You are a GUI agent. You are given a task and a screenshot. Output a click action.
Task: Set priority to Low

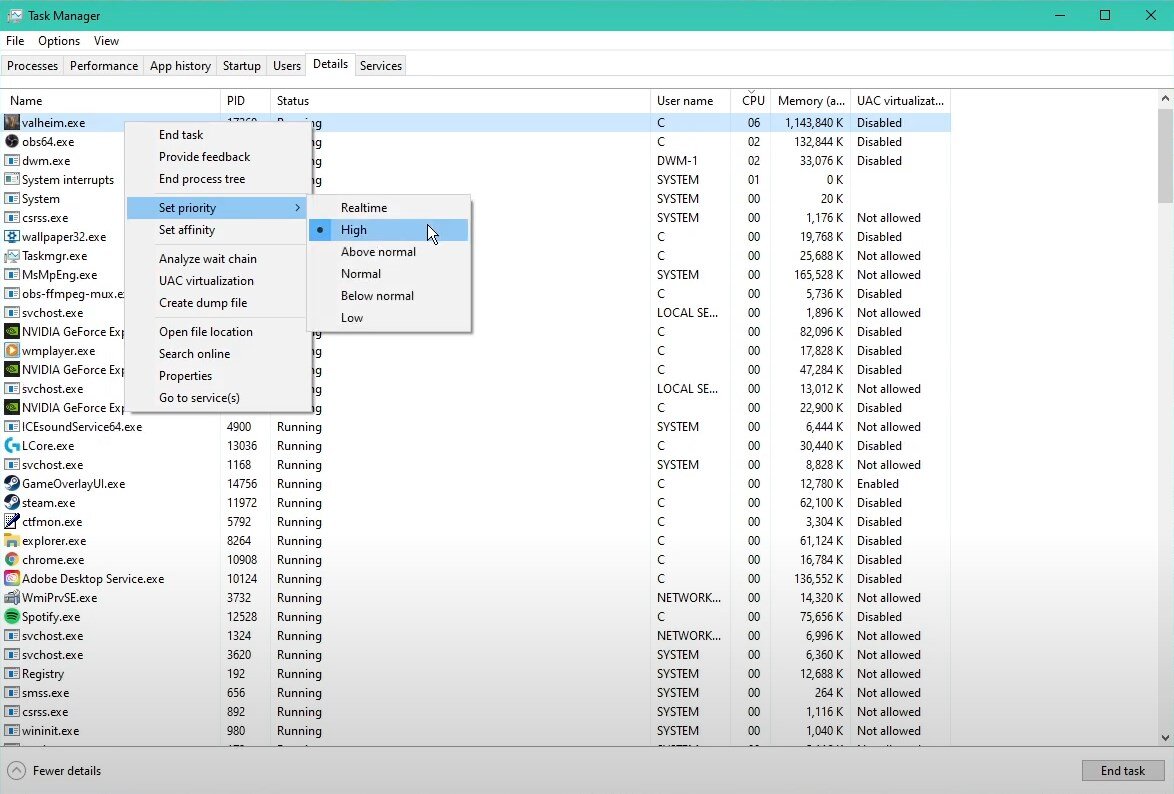tap(352, 318)
